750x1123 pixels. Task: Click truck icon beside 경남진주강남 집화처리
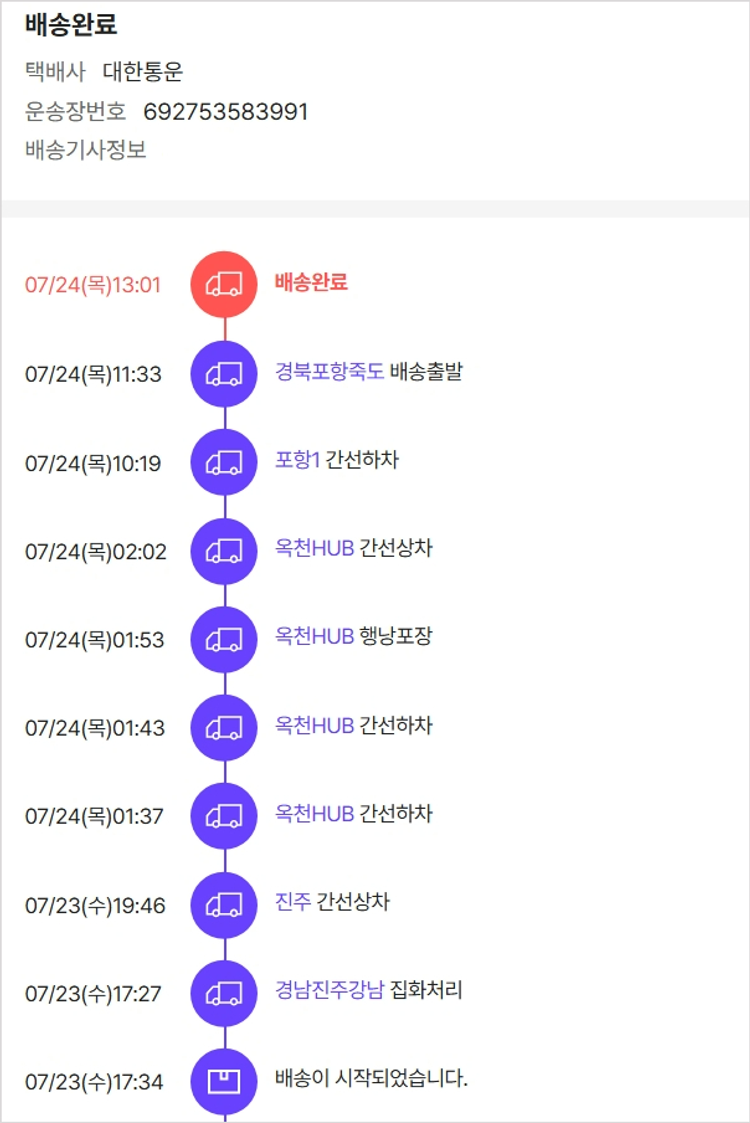(x=224, y=993)
